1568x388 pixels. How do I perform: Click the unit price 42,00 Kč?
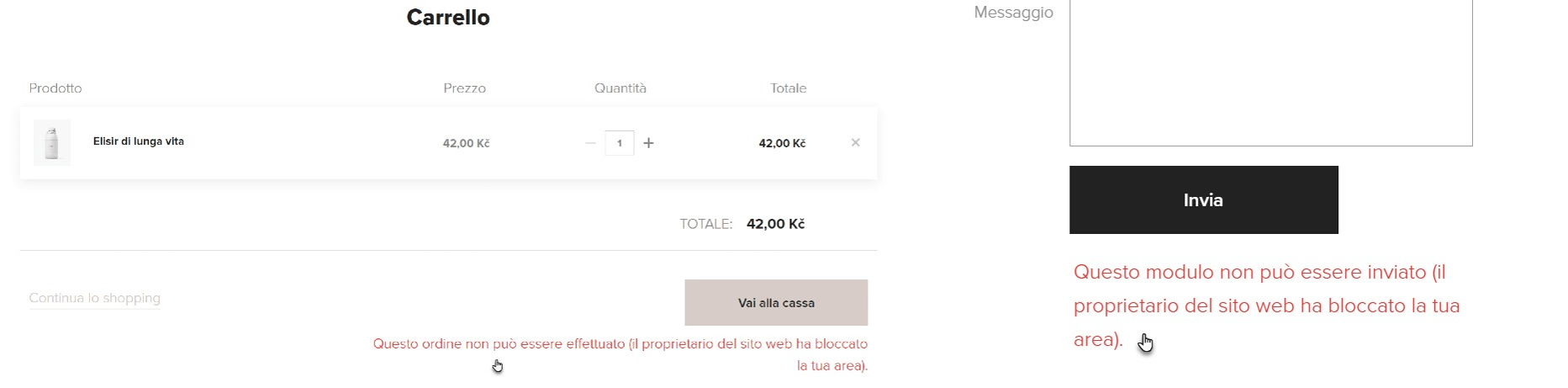466,143
